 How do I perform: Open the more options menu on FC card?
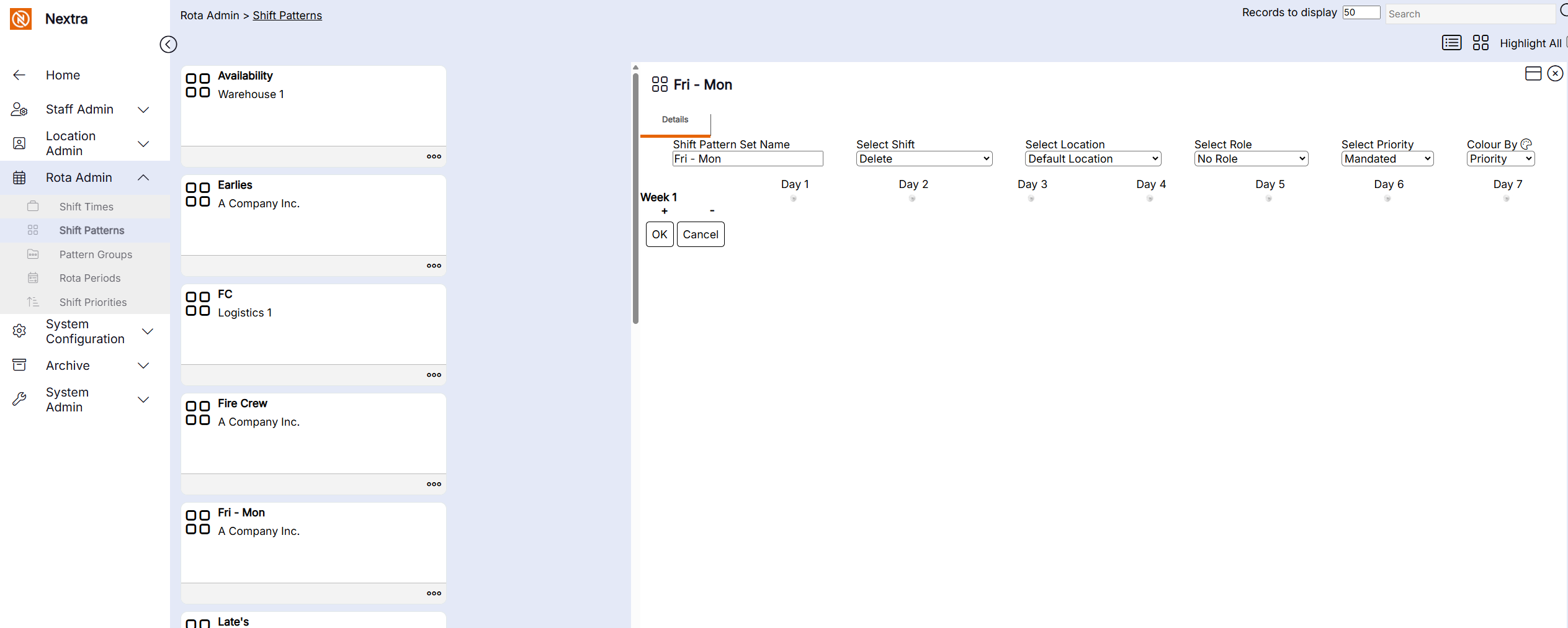pyautogui.click(x=434, y=375)
